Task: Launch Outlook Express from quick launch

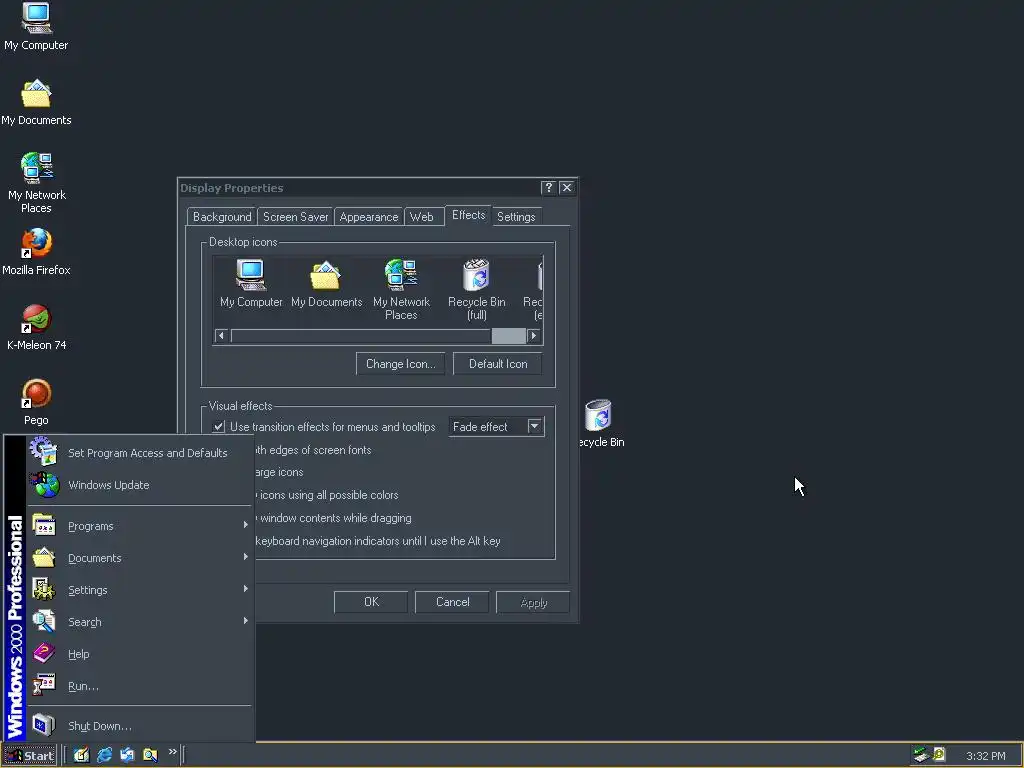Action: pos(127,755)
